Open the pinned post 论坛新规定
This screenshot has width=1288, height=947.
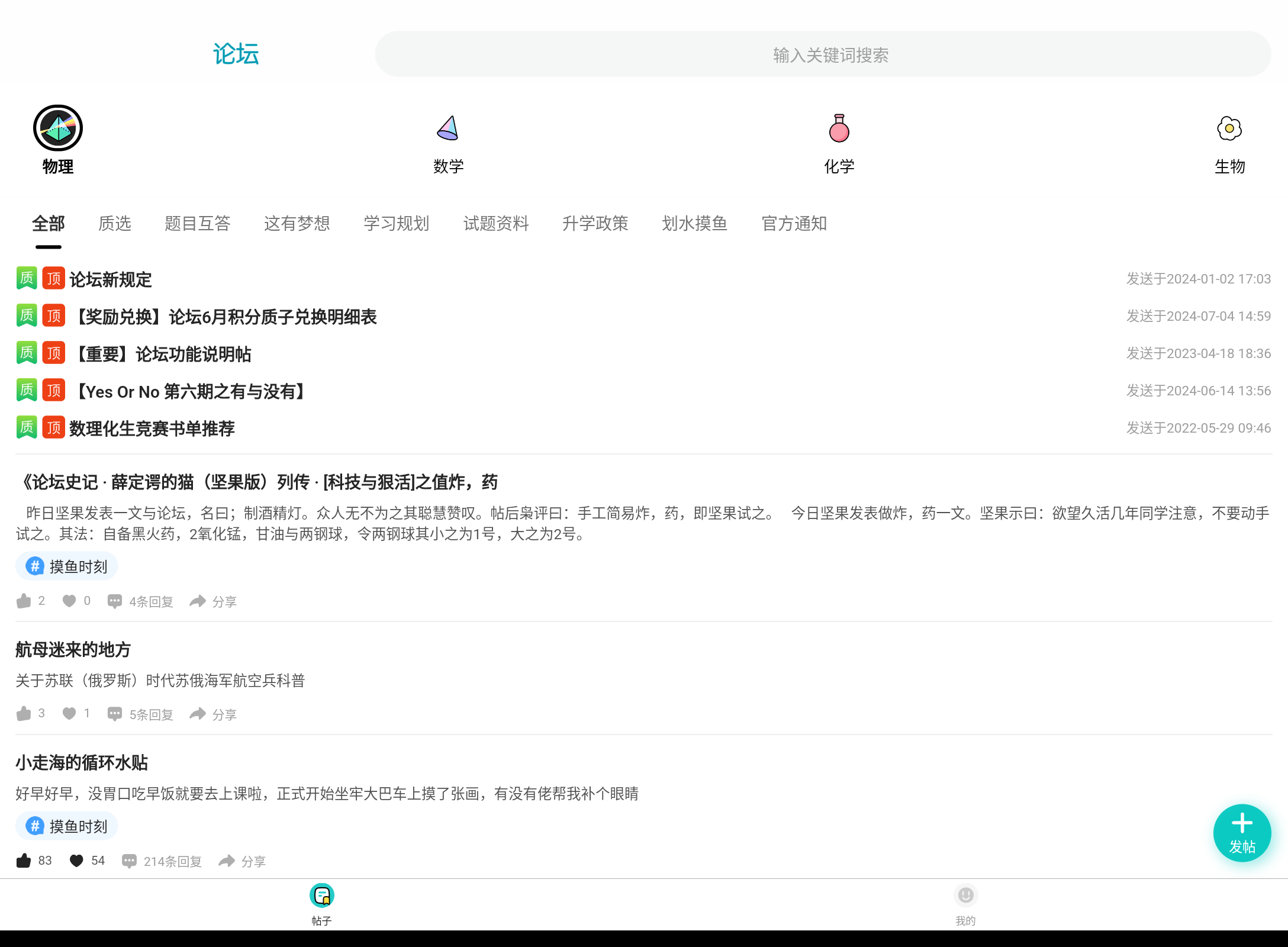[111, 279]
